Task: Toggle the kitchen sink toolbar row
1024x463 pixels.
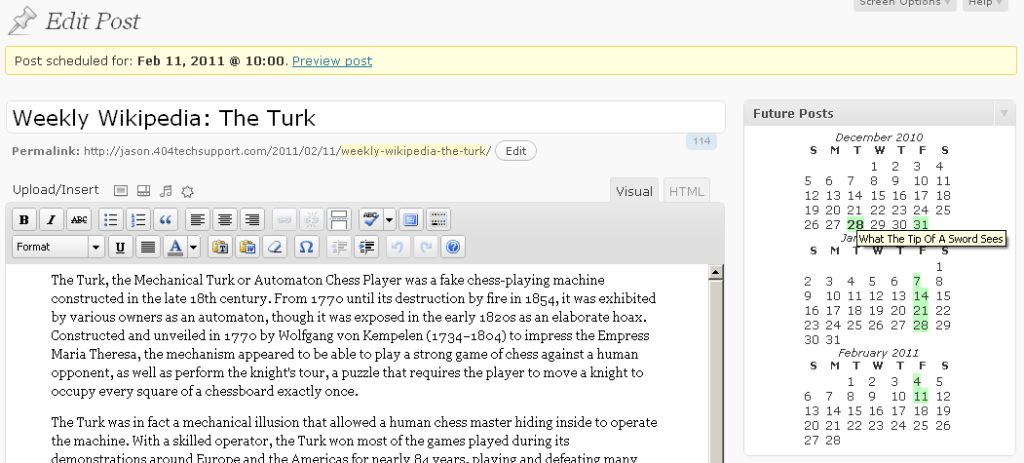Action: [x=438, y=220]
